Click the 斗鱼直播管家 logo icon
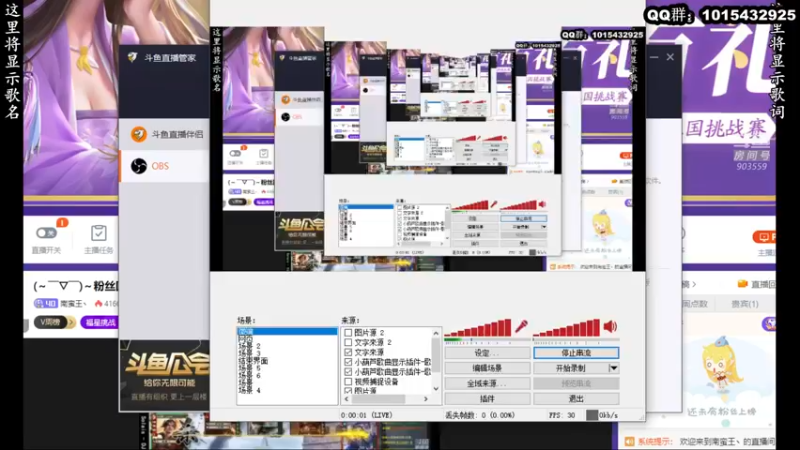This screenshot has height=450, width=800. 132,58
